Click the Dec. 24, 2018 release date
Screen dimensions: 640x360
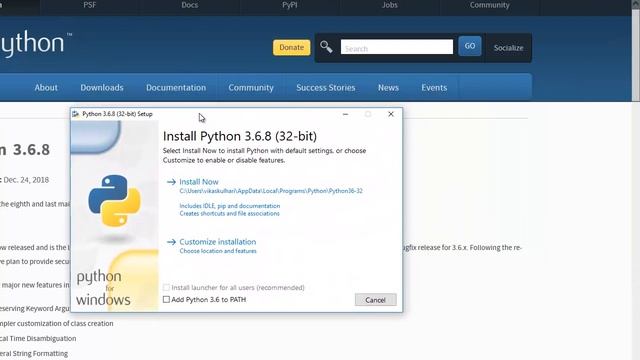click(x=26, y=180)
